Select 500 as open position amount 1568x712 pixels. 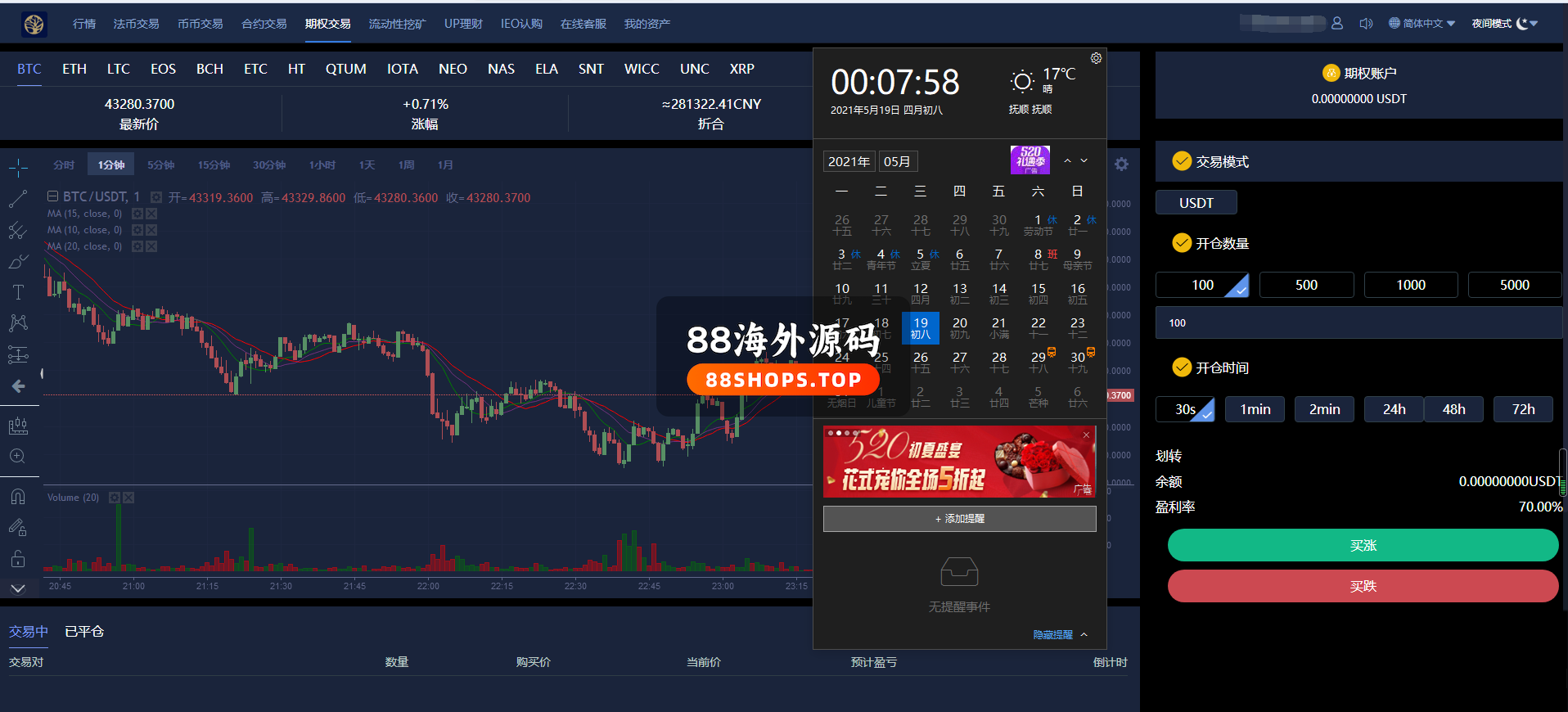(1306, 285)
